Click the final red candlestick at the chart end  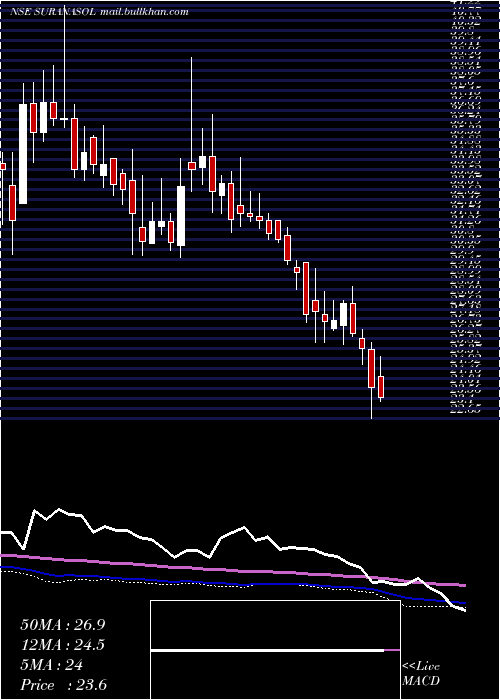[x=381, y=387]
